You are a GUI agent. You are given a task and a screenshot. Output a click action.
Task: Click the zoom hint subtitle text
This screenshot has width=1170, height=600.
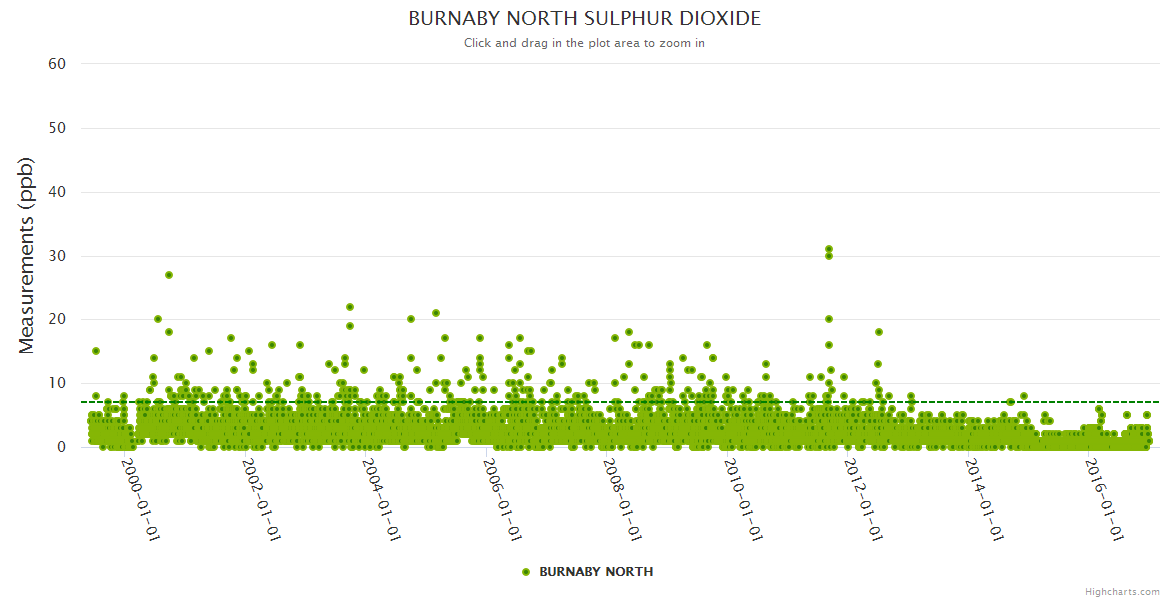[x=584, y=43]
